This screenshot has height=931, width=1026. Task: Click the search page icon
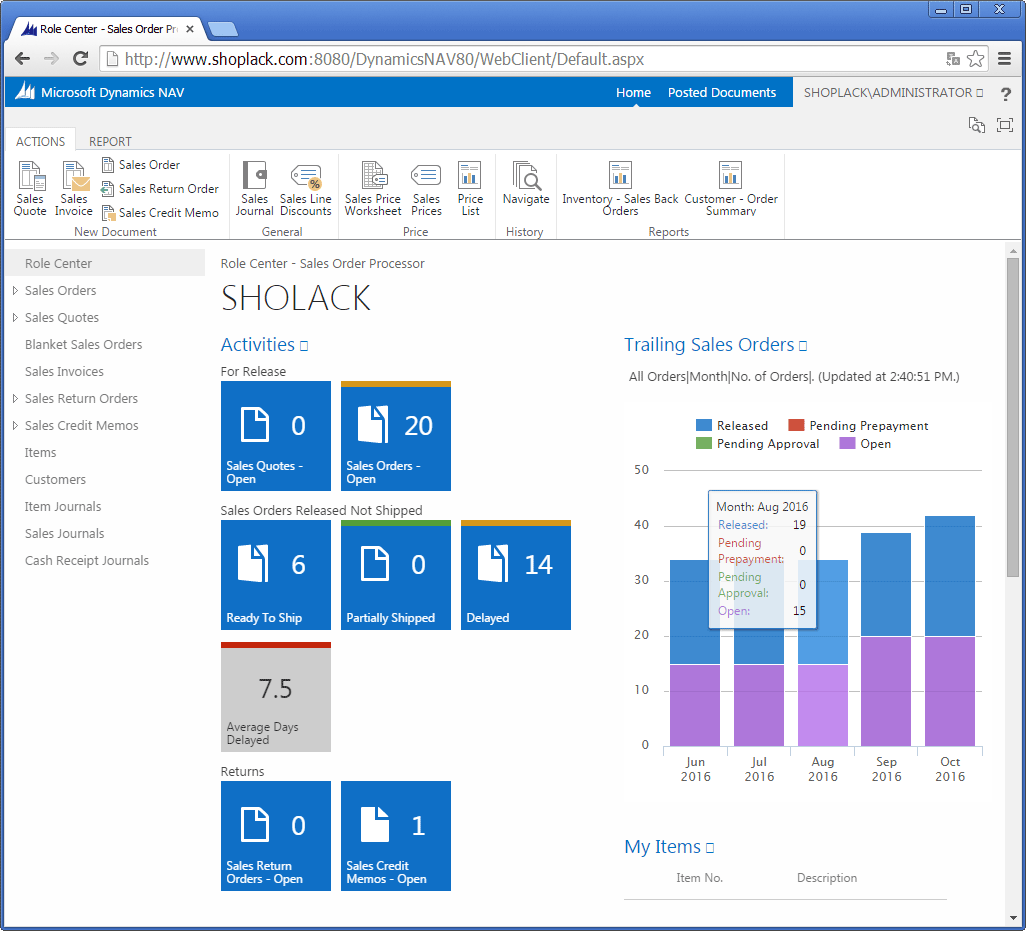(976, 125)
